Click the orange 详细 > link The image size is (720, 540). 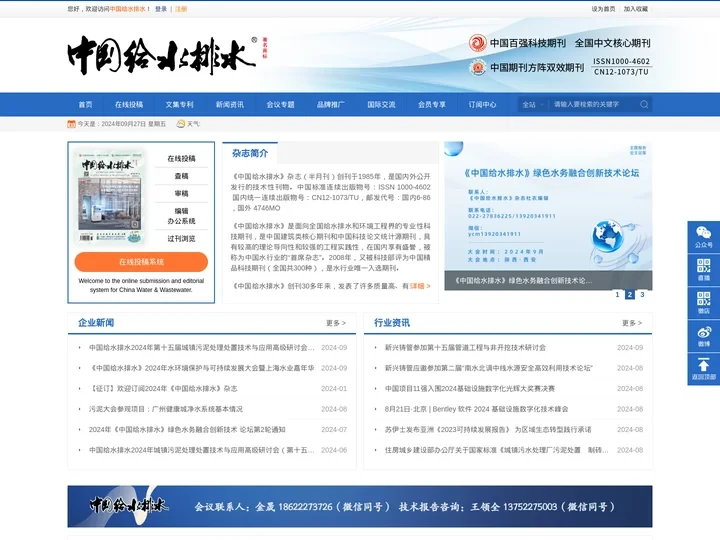pyautogui.click(x=420, y=286)
